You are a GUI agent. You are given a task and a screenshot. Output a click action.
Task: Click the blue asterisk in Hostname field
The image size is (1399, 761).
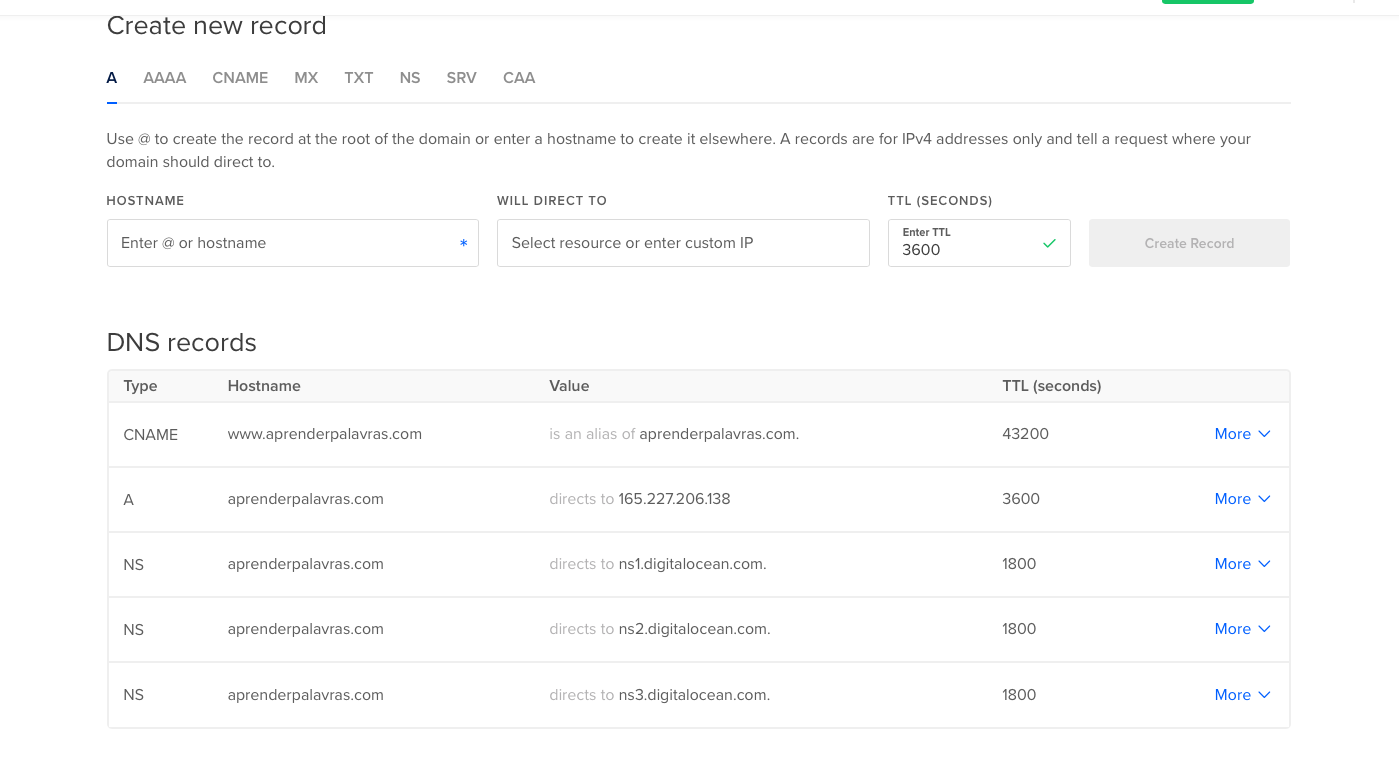tap(463, 244)
